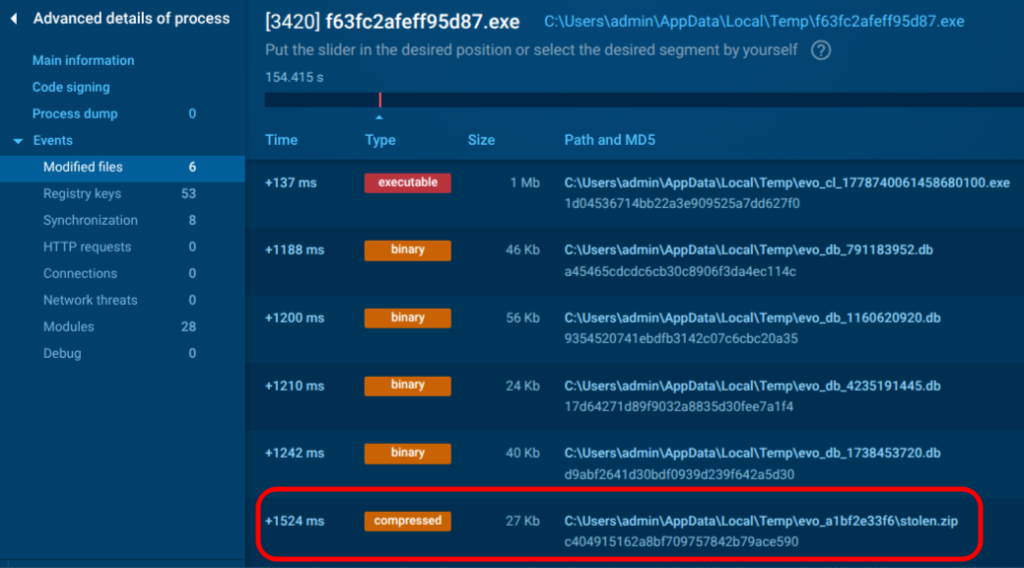This screenshot has width=1024, height=568.
Task: Click binary badge in +1200 ms row
Action: [x=408, y=318]
